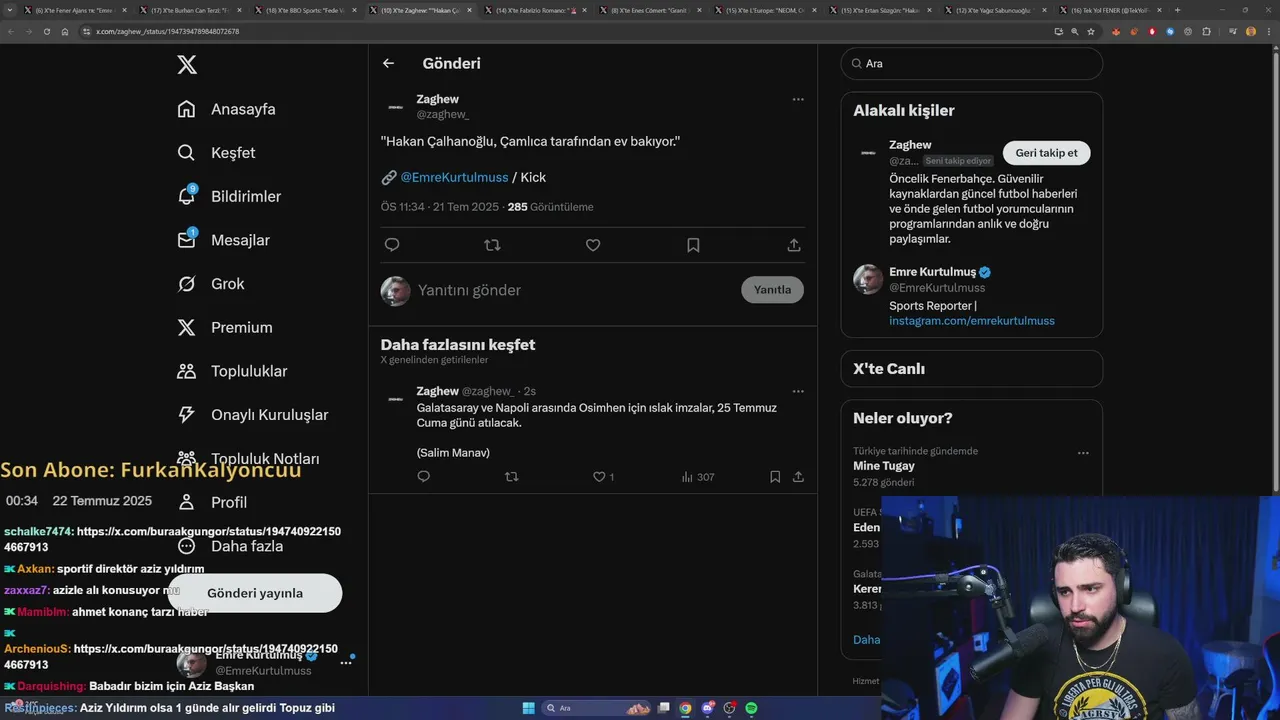Expand Daha fazla menu in sidebar

[230, 546]
